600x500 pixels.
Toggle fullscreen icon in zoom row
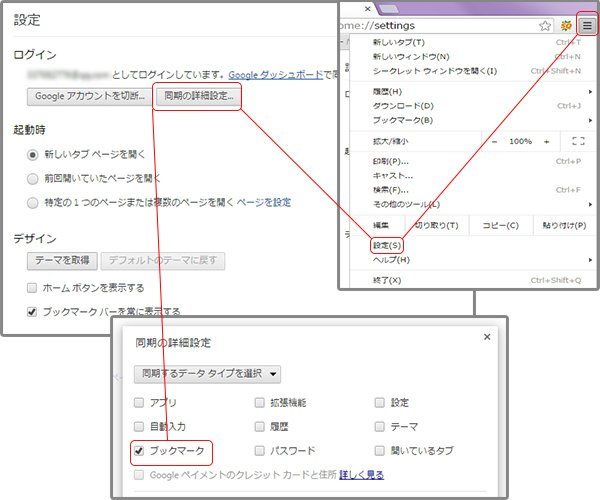578,141
